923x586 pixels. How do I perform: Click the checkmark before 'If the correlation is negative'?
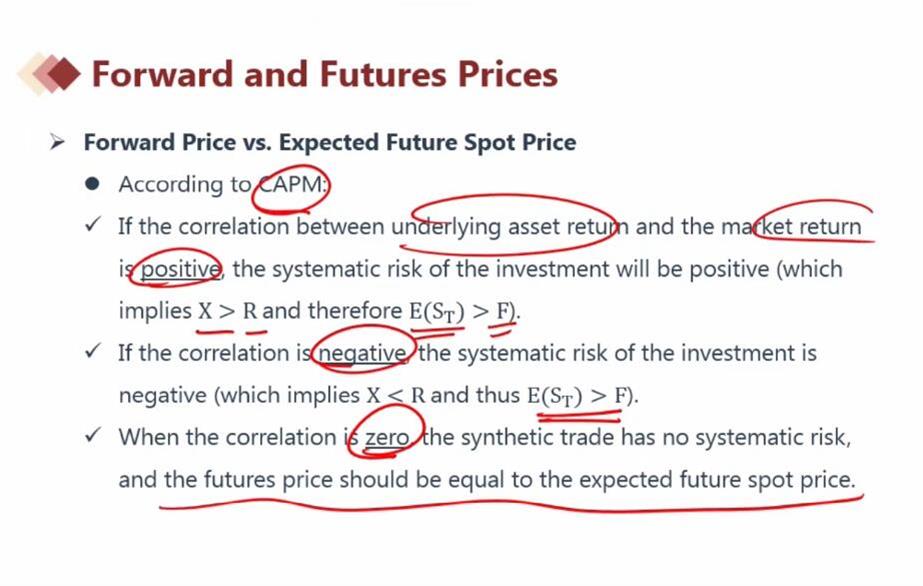click(x=93, y=351)
